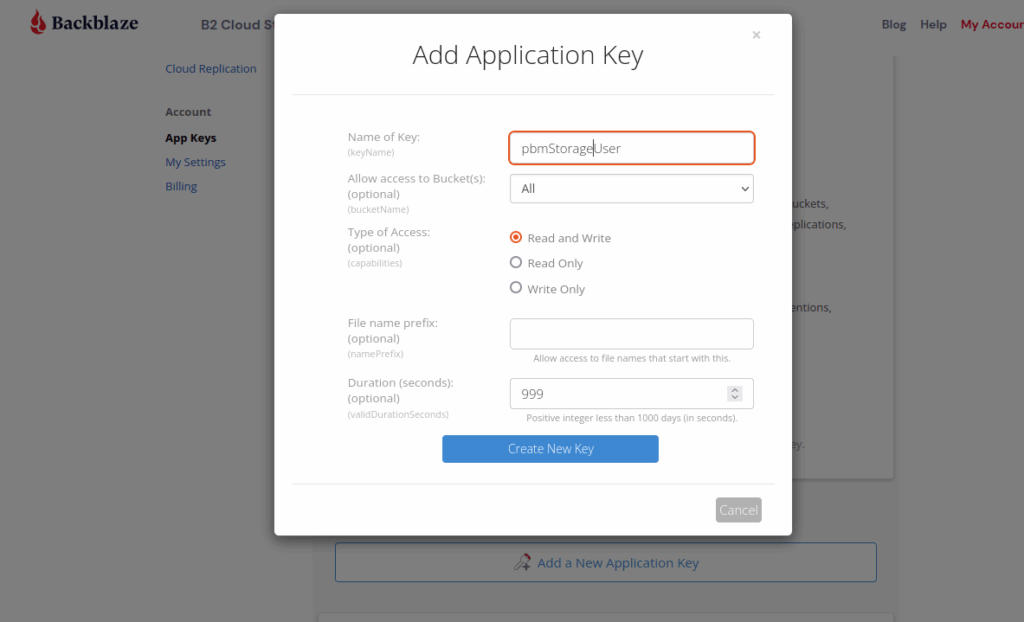Image resolution: width=1024 pixels, height=622 pixels.
Task: Increment the Duration value with the up arrow
Action: coord(738,389)
